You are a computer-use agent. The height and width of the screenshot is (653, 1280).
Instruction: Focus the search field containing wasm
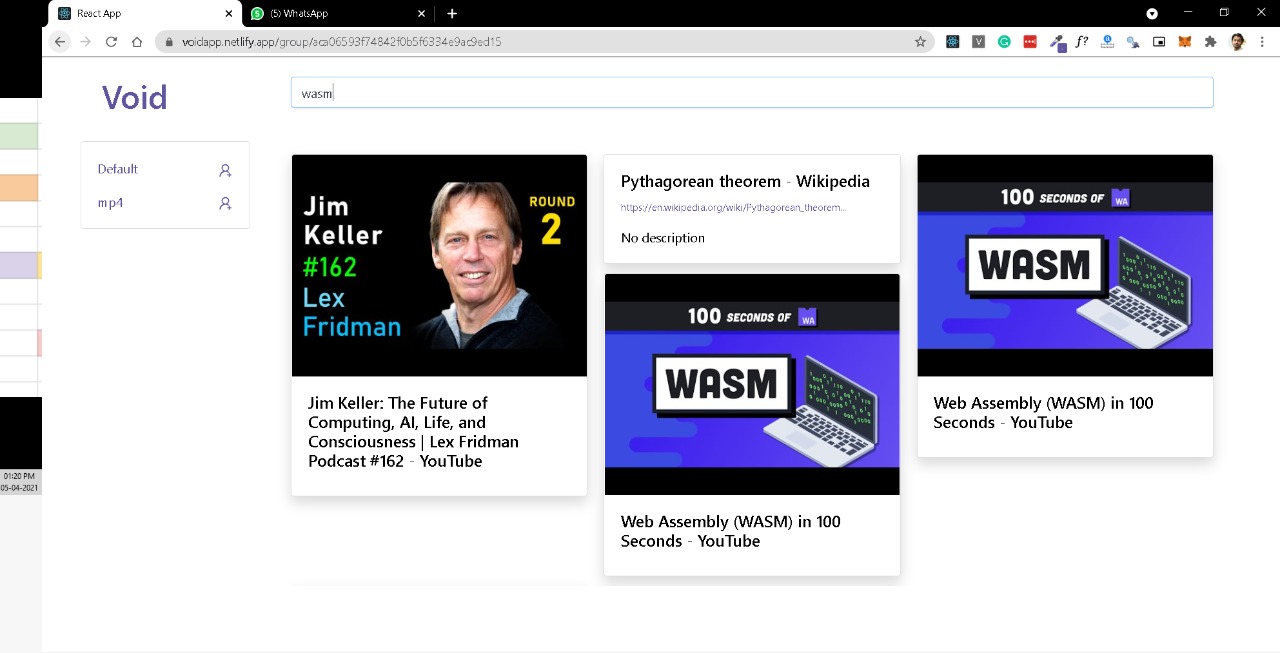tap(752, 93)
